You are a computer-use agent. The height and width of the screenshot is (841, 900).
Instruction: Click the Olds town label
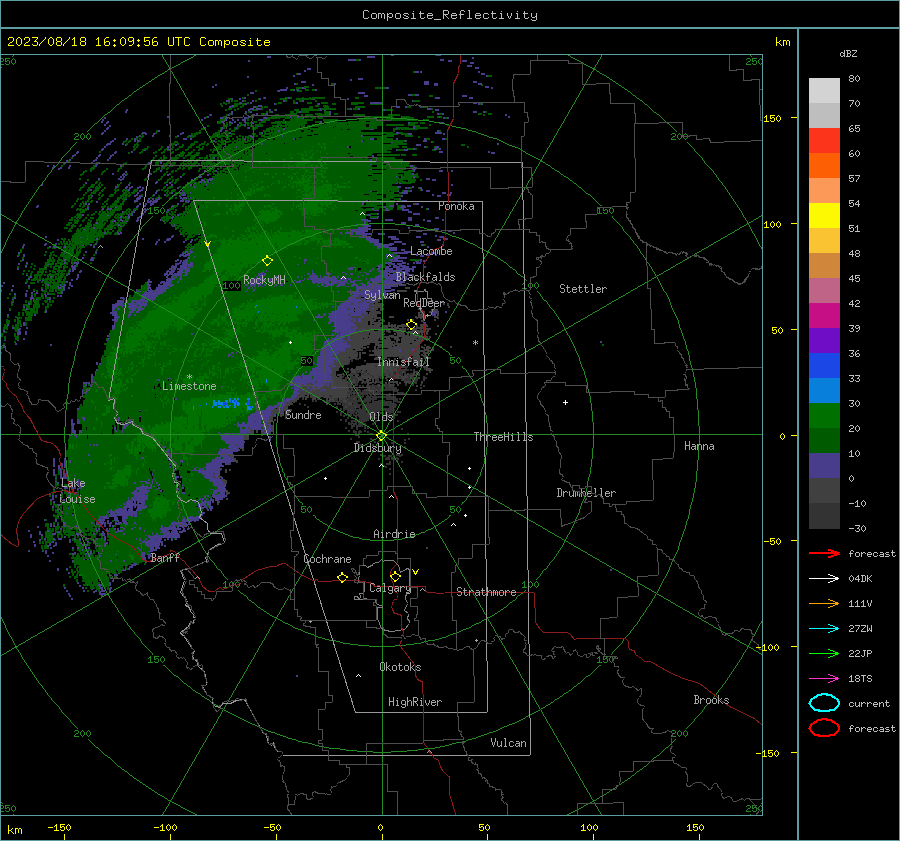381,417
